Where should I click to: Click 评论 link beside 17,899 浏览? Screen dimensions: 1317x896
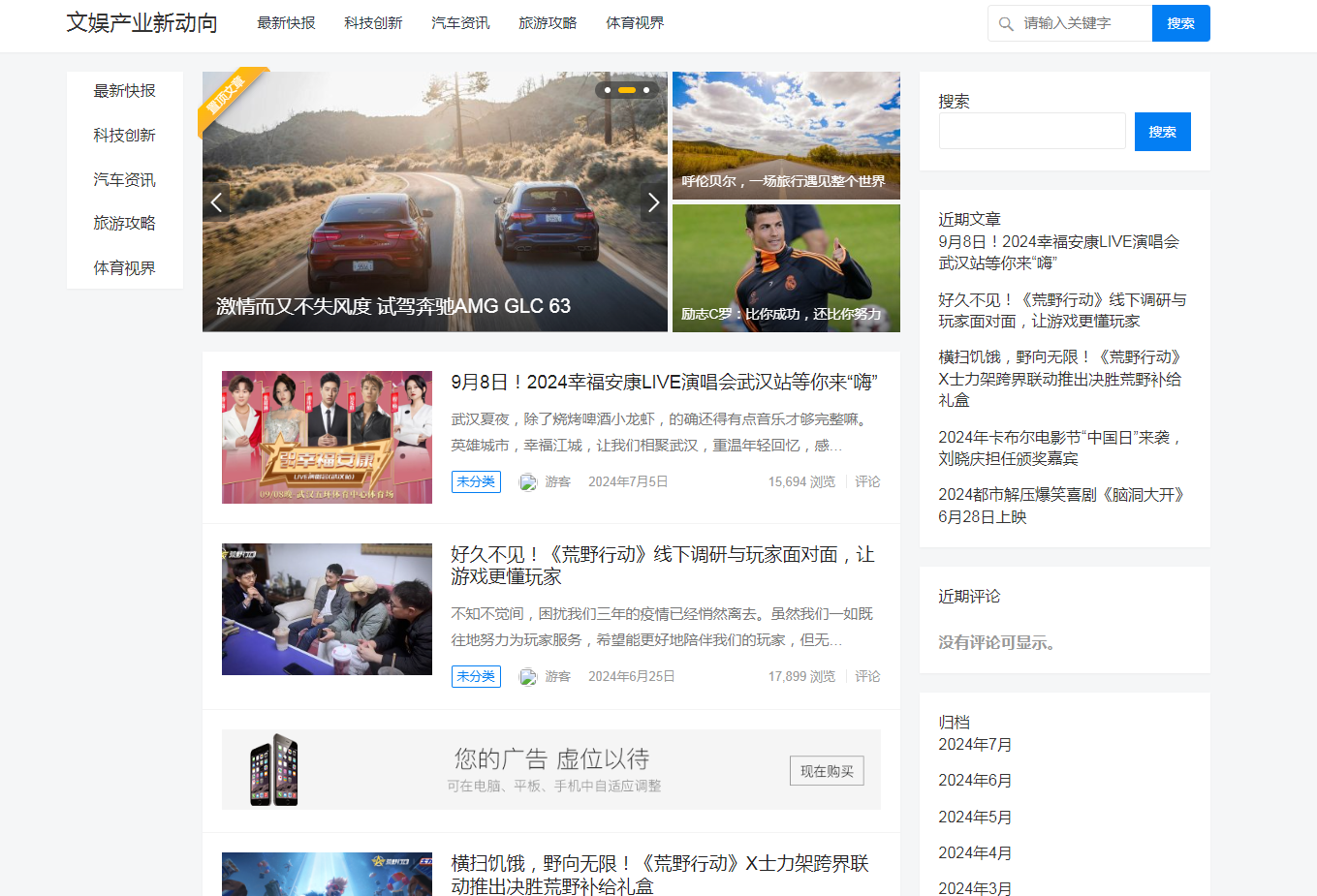click(867, 677)
